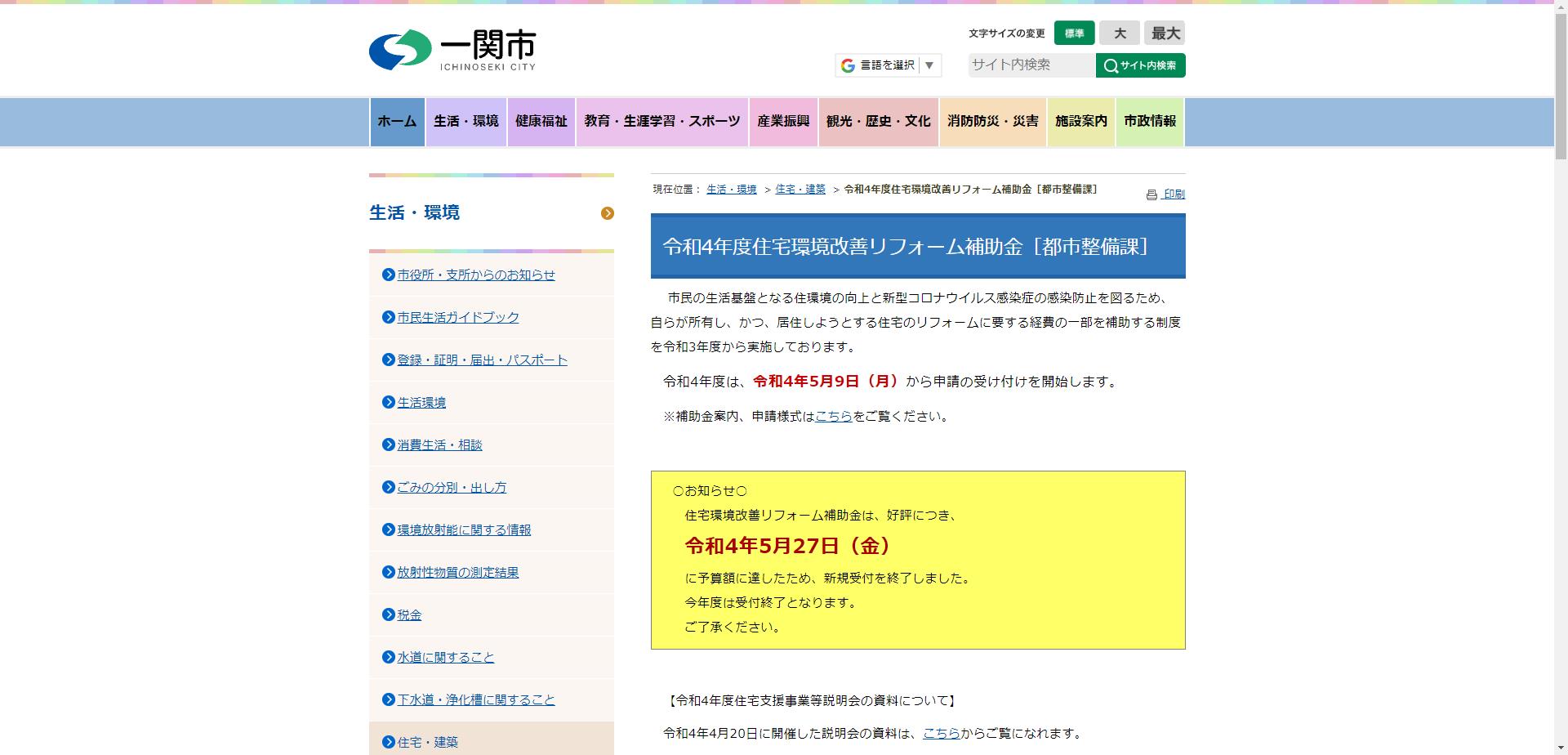Click the 生活・環境 sidebar heading
Screen dimensions: 1568x755
415,212
